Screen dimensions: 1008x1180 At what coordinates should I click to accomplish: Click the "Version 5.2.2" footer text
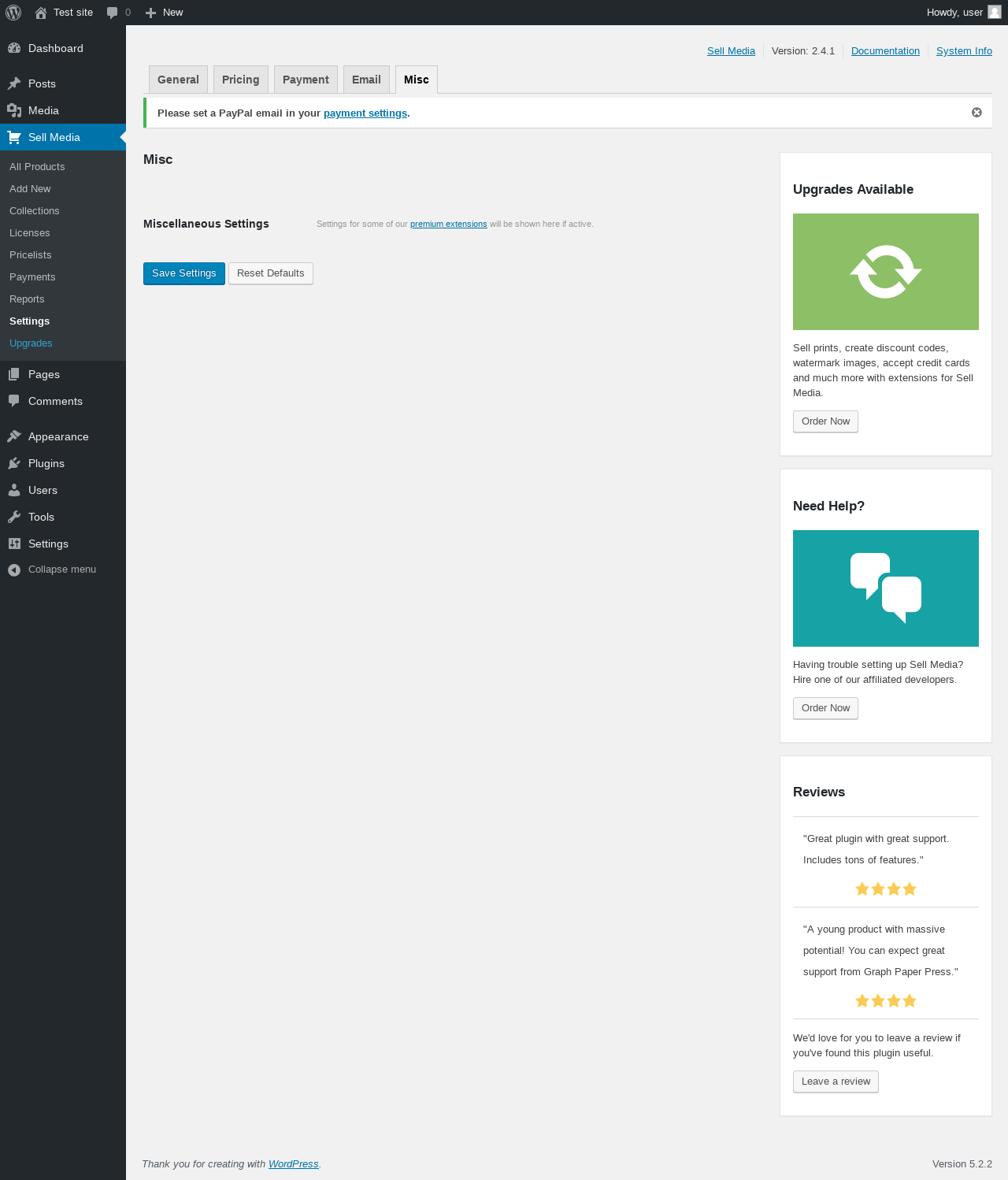click(962, 1164)
